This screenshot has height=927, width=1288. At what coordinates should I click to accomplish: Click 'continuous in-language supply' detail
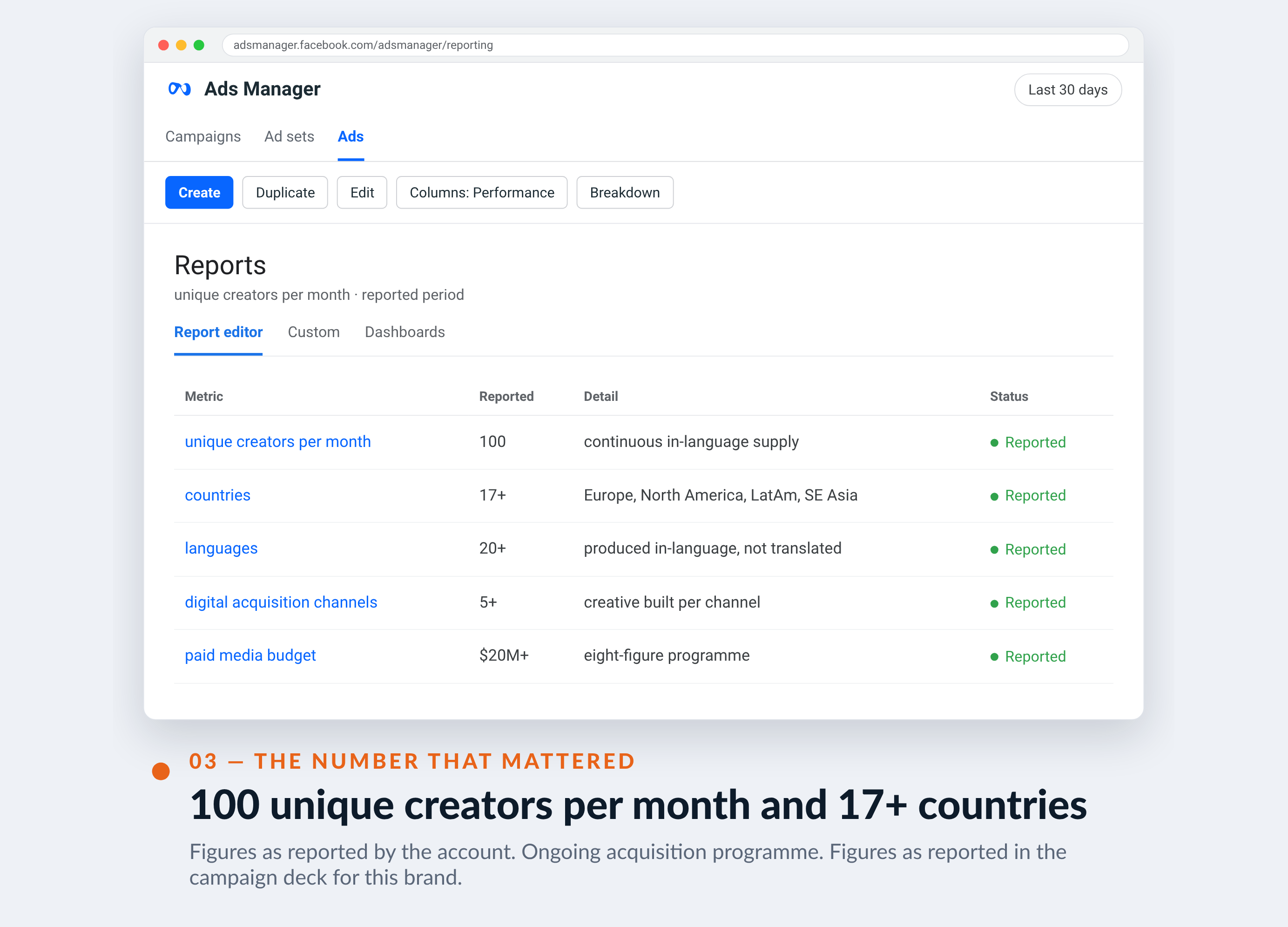point(691,441)
